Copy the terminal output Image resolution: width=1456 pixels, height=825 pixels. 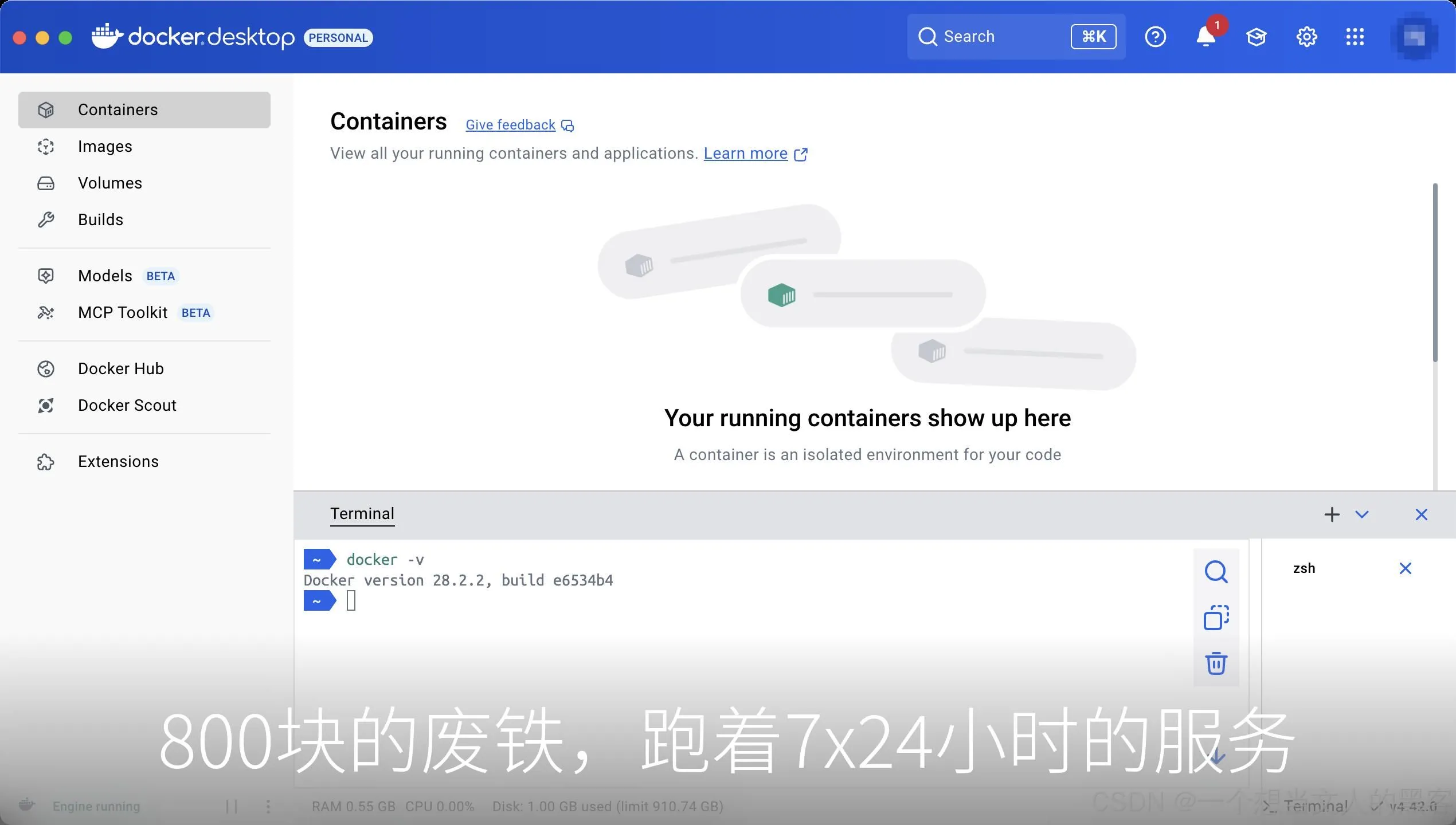[1216, 618]
